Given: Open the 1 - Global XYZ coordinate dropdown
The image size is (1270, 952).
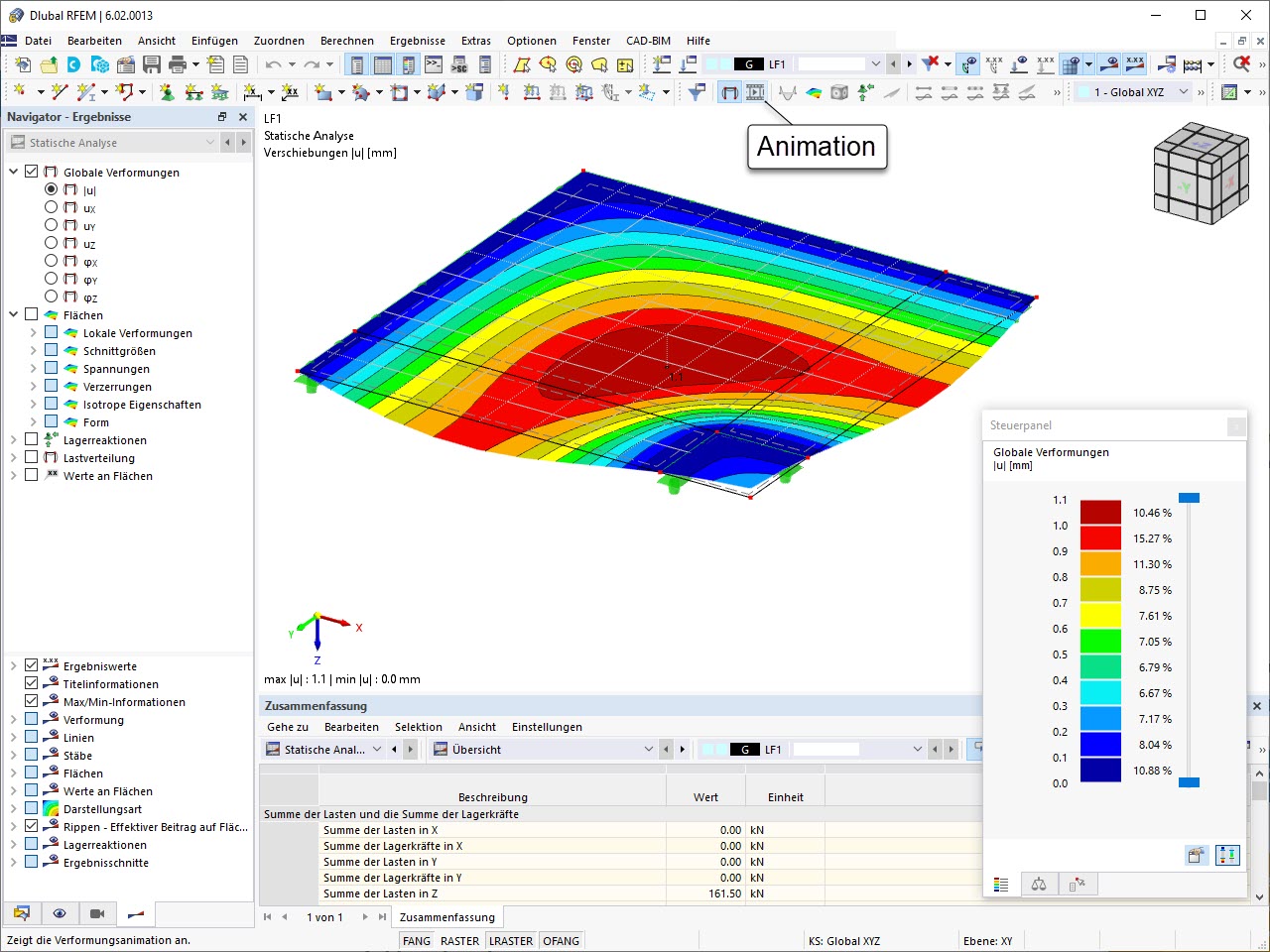Looking at the screenshot, I should [x=1135, y=92].
